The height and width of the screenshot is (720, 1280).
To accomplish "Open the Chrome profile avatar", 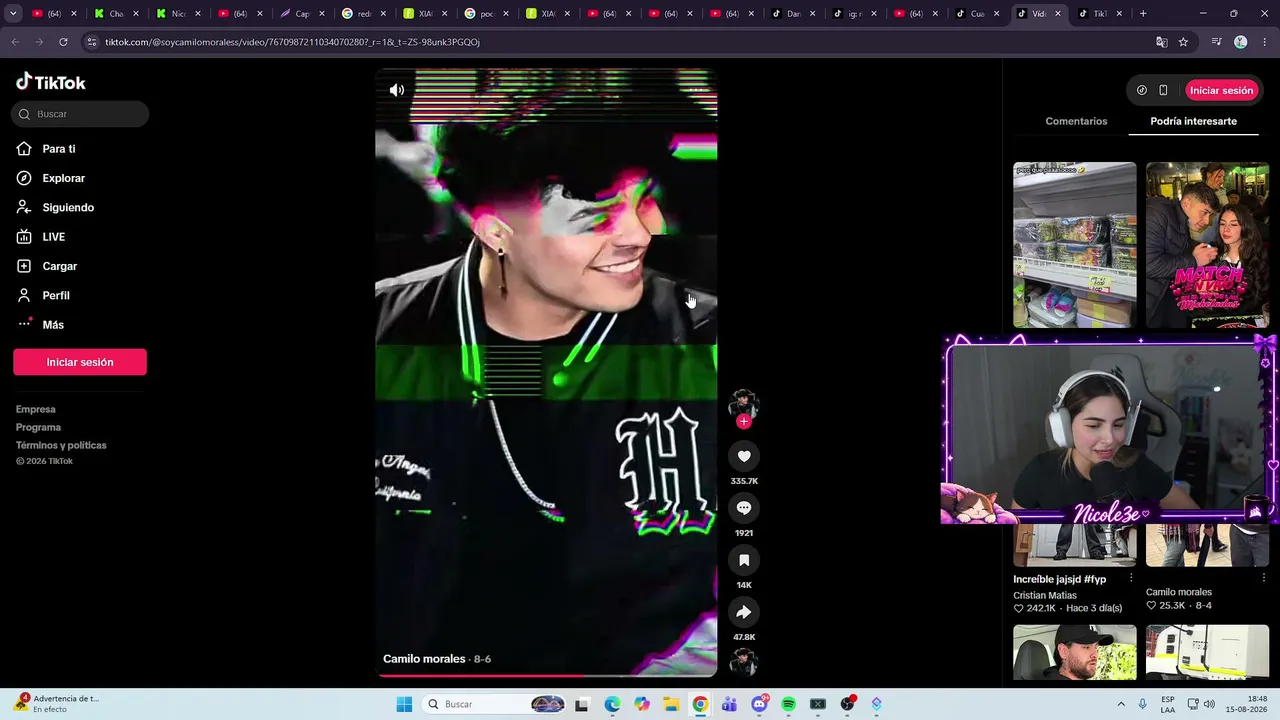I will 1241,42.
